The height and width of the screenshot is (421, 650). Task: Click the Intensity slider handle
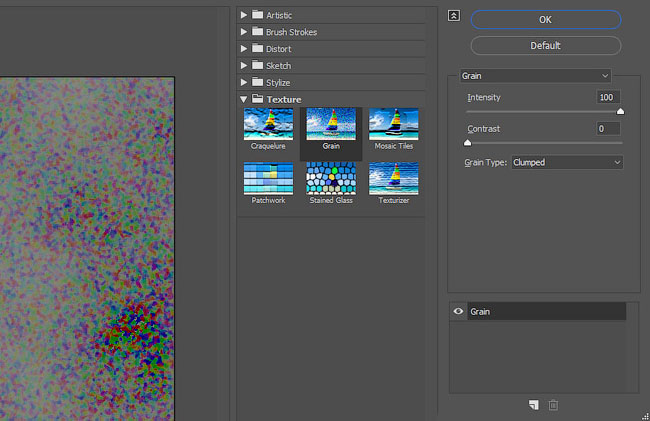pyautogui.click(x=620, y=111)
